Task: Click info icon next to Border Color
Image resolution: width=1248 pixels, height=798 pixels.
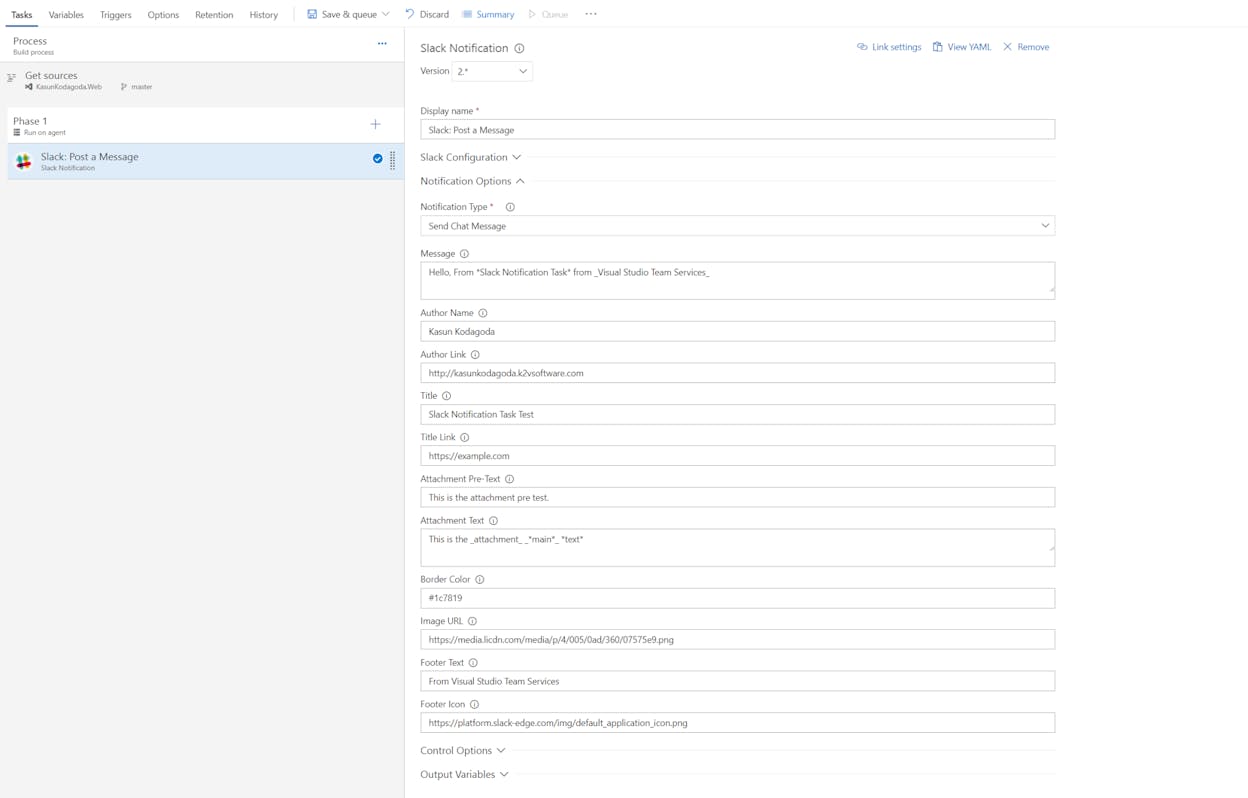Action: point(480,580)
